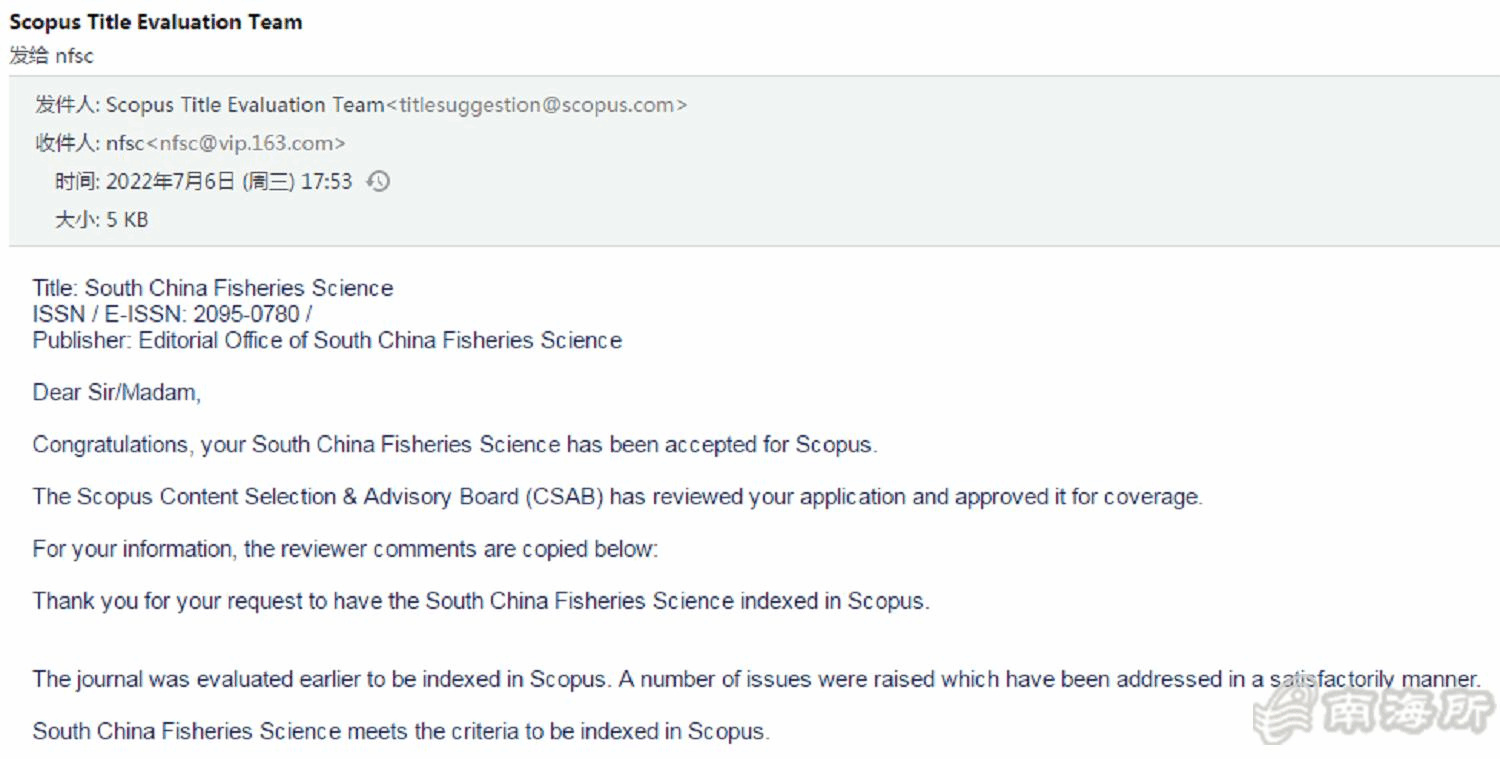Image resolution: width=1500 pixels, height=759 pixels.
Task: Click the 'Thank you for your request' sentence
Action: tap(481, 601)
